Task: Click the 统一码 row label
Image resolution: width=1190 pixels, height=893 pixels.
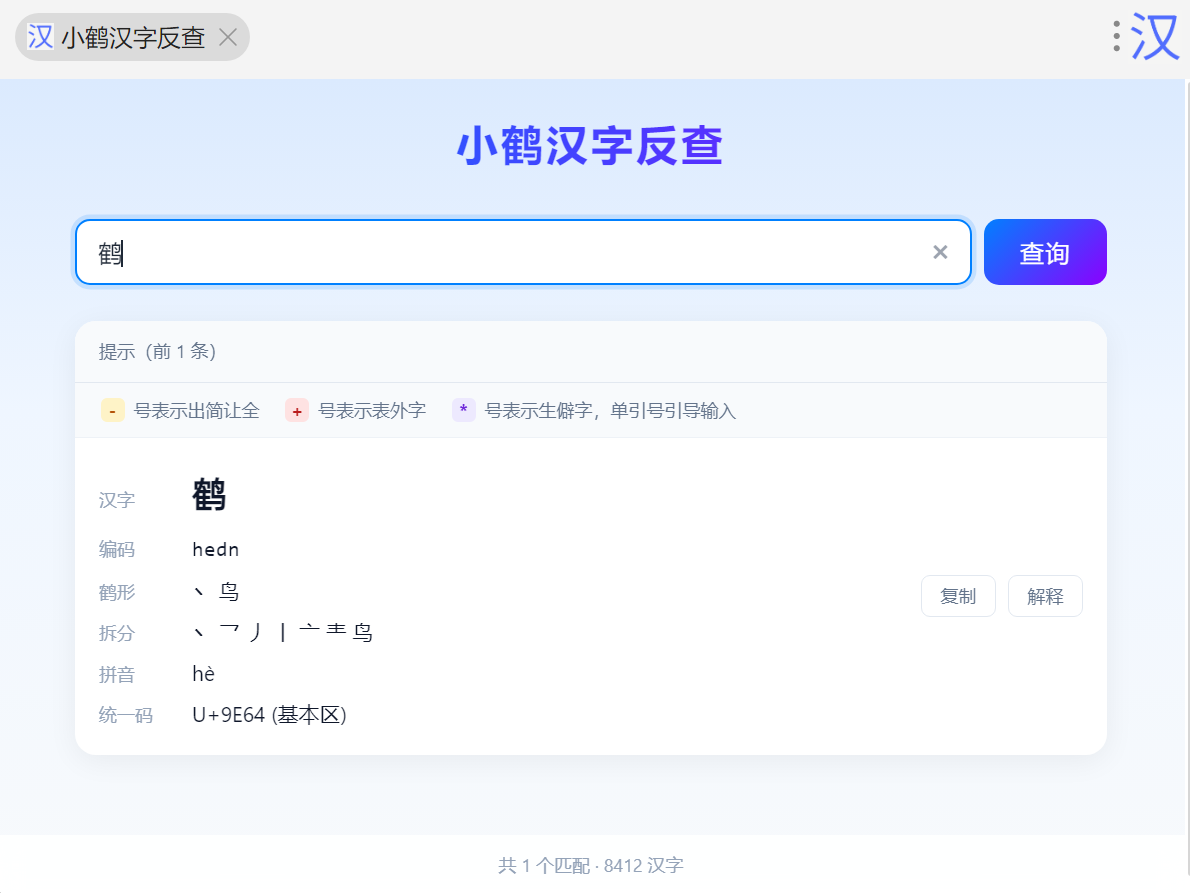Action: pyautogui.click(x=126, y=715)
